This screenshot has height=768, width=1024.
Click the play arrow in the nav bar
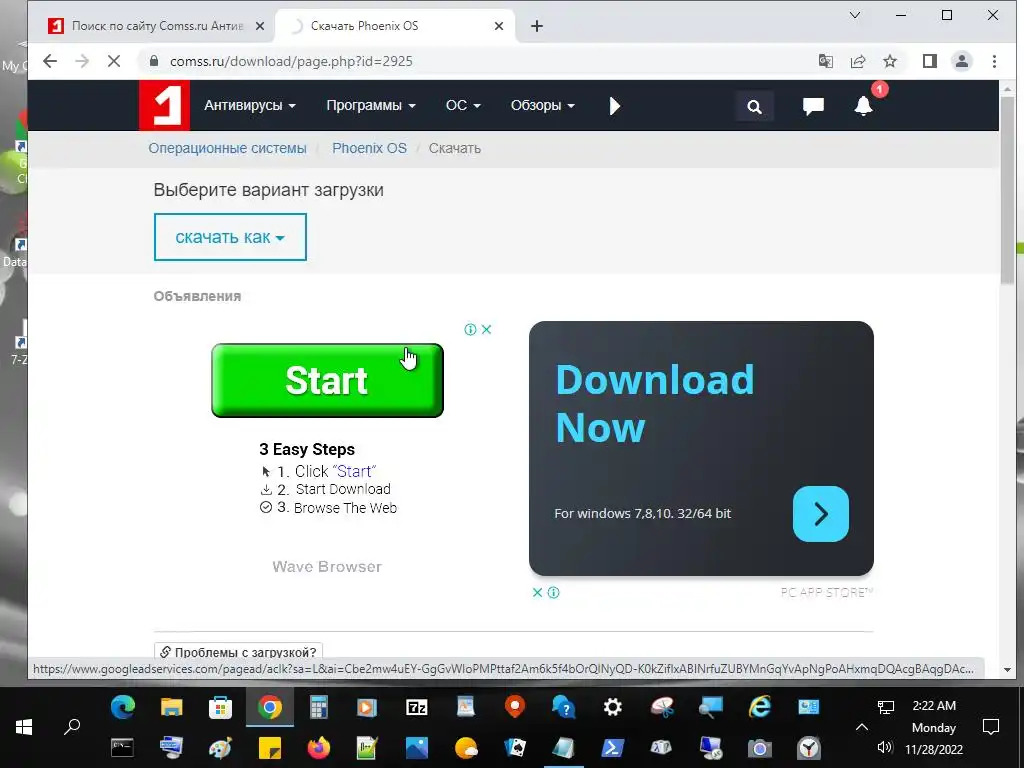pos(615,106)
